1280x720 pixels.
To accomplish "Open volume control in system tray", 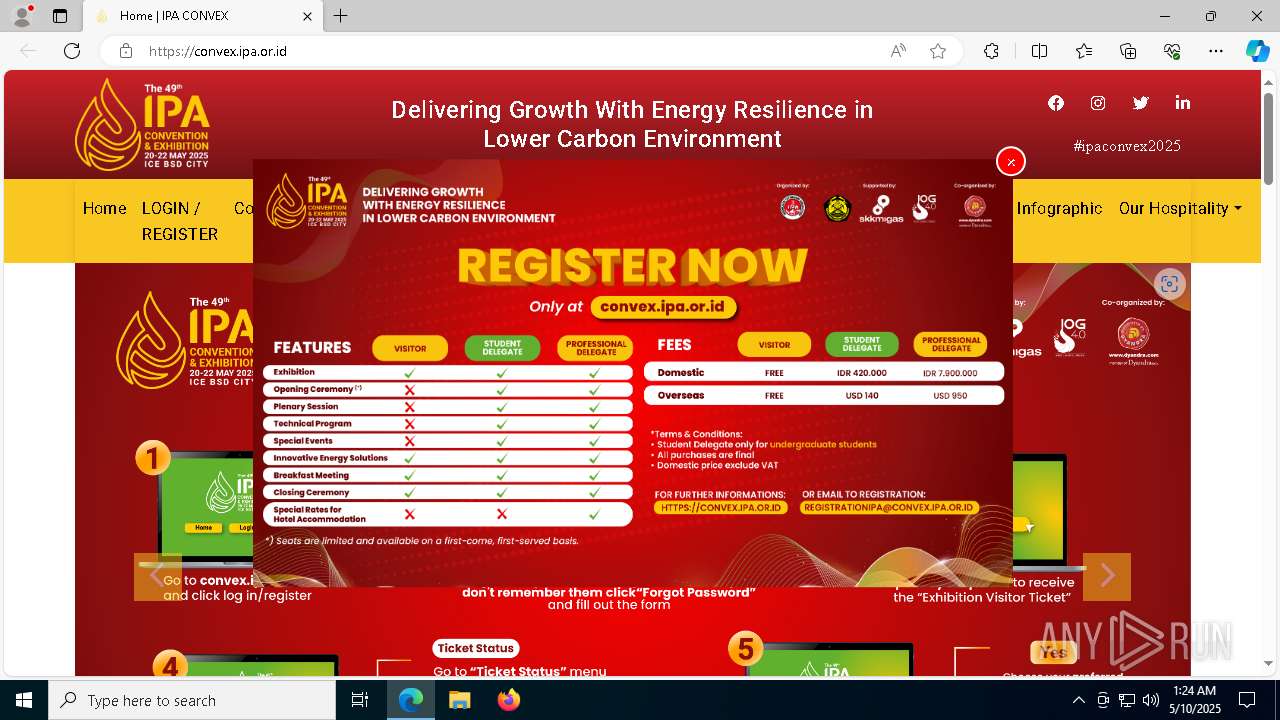I will point(1151,700).
